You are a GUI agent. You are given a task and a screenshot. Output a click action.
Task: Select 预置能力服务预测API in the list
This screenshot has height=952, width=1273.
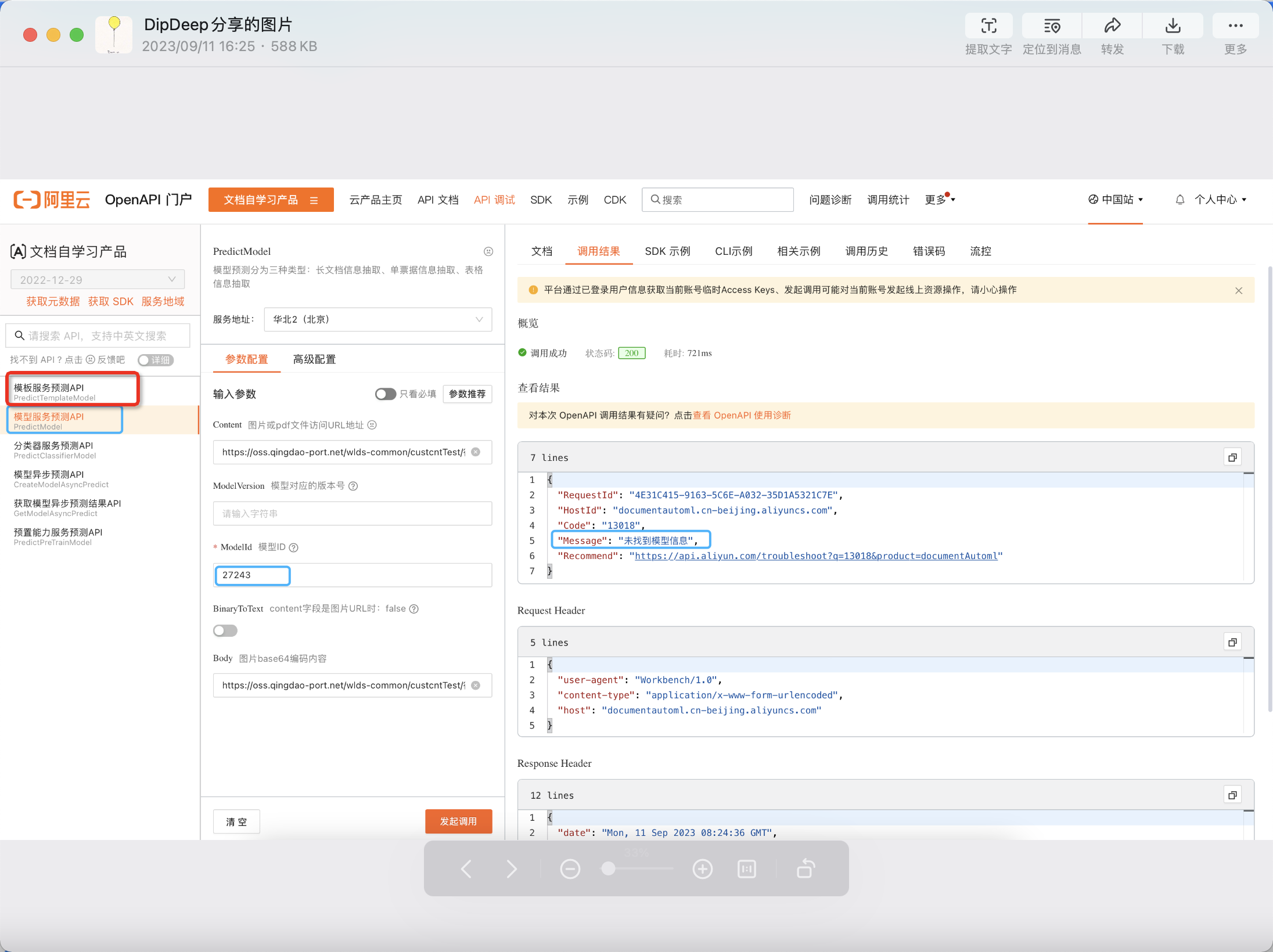pos(57,537)
